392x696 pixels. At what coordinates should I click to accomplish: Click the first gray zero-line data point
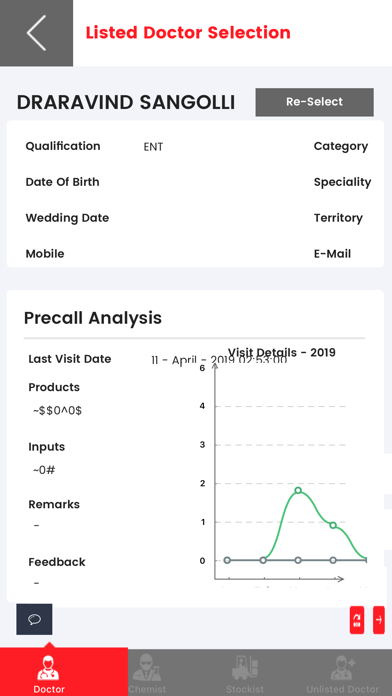(227, 560)
